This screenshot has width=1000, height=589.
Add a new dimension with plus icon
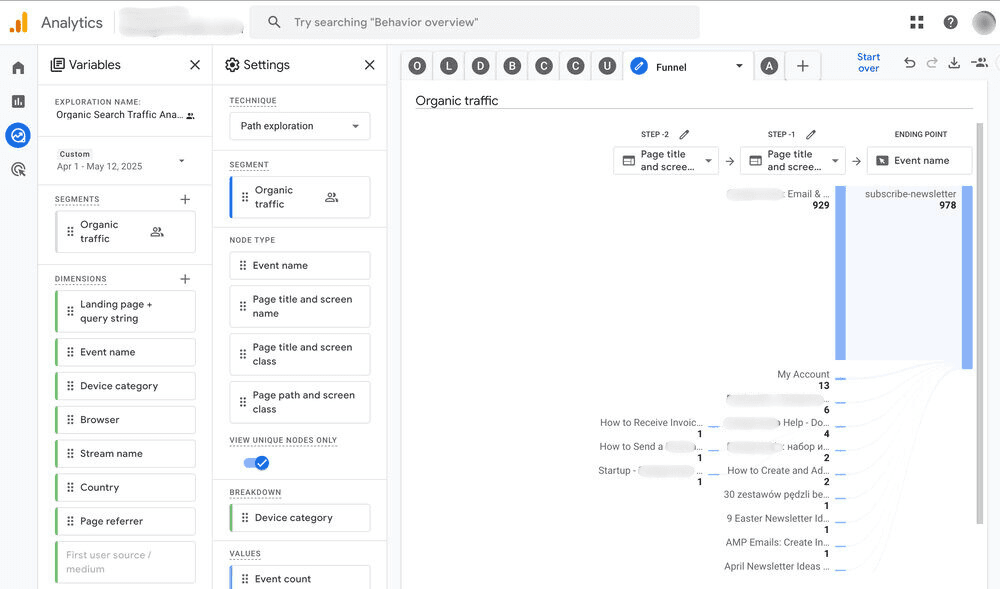click(x=185, y=279)
